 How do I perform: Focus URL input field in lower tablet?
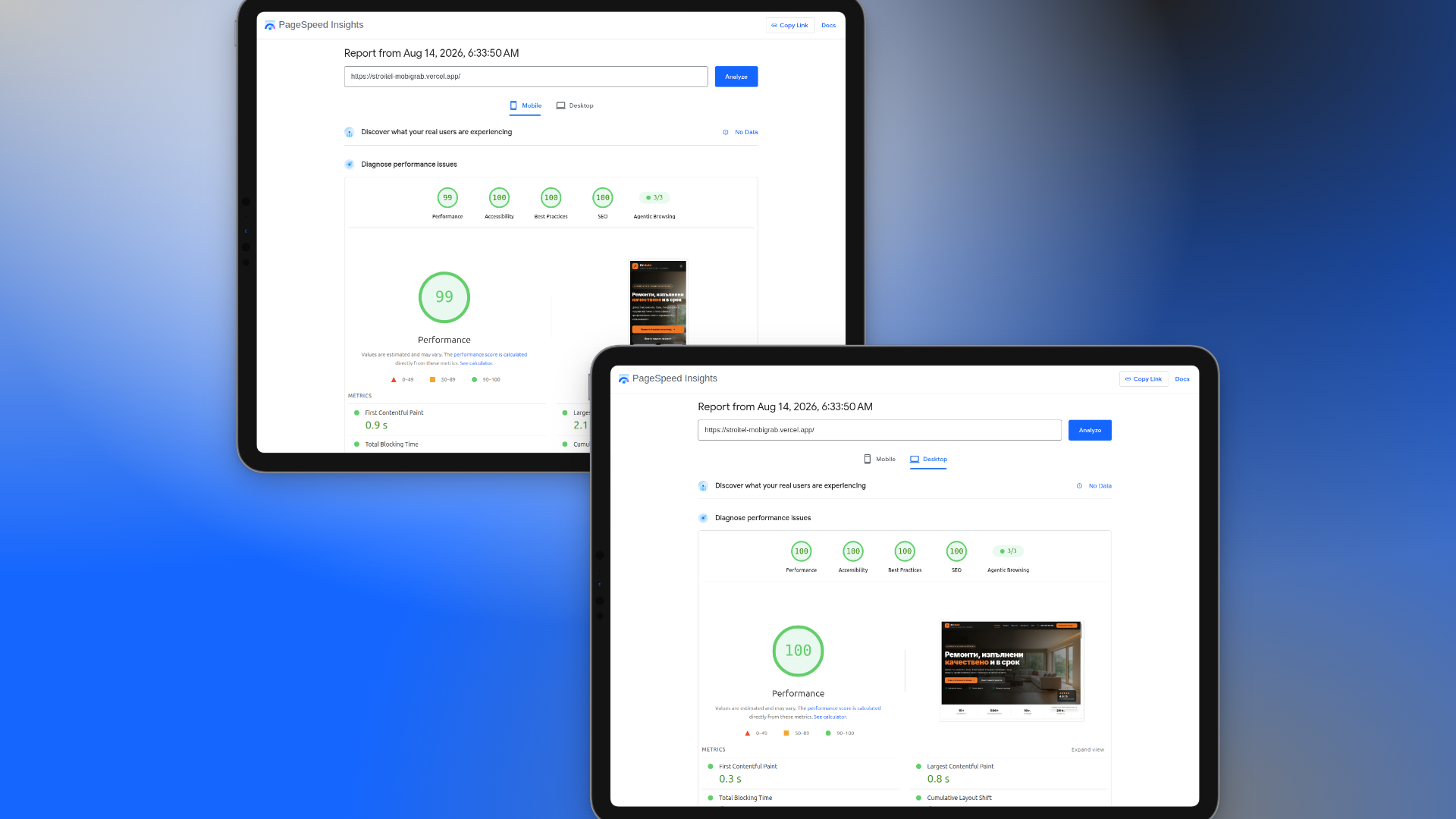click(x=880, y=430)
